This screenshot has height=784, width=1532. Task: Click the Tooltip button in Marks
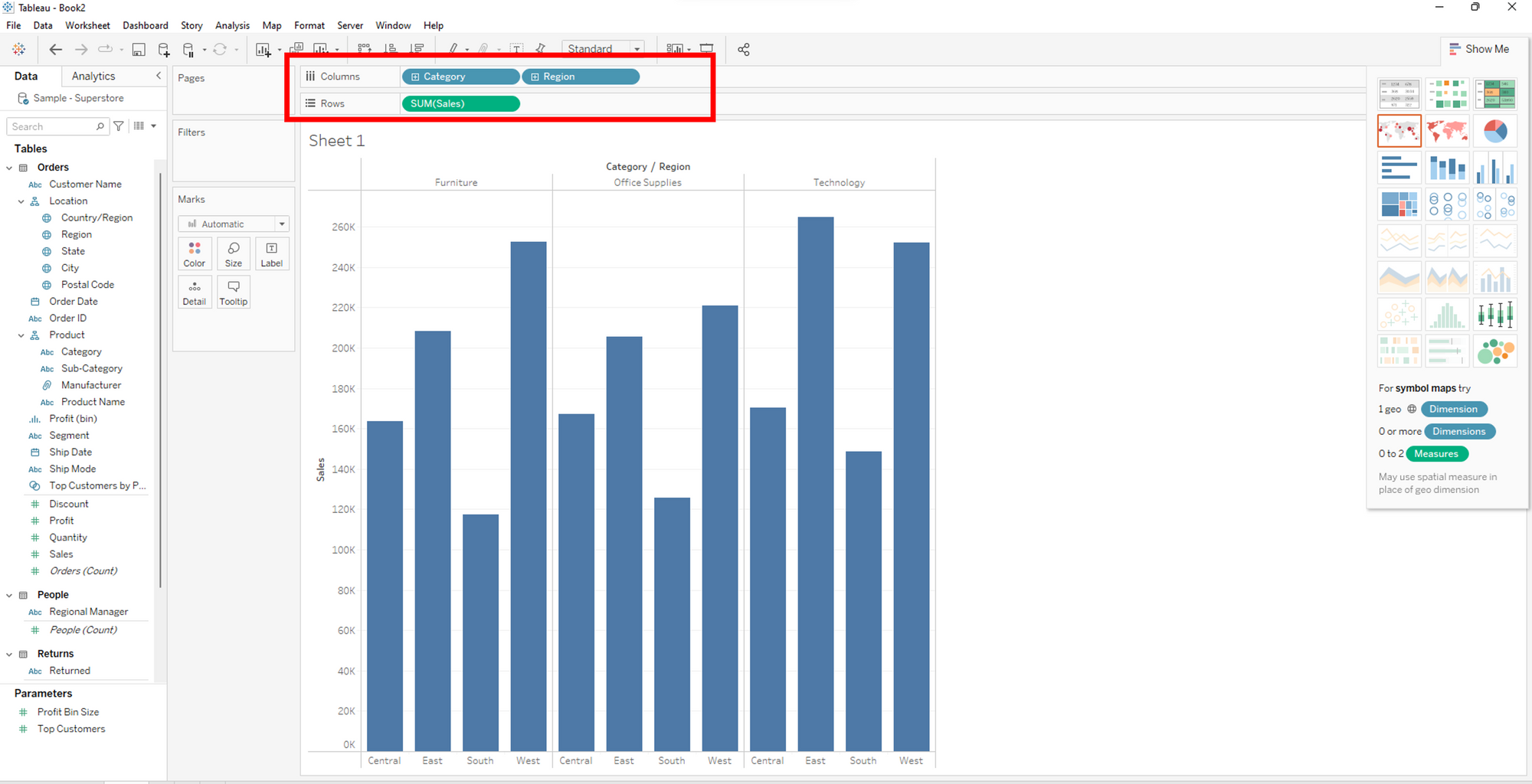click(234, 292)
